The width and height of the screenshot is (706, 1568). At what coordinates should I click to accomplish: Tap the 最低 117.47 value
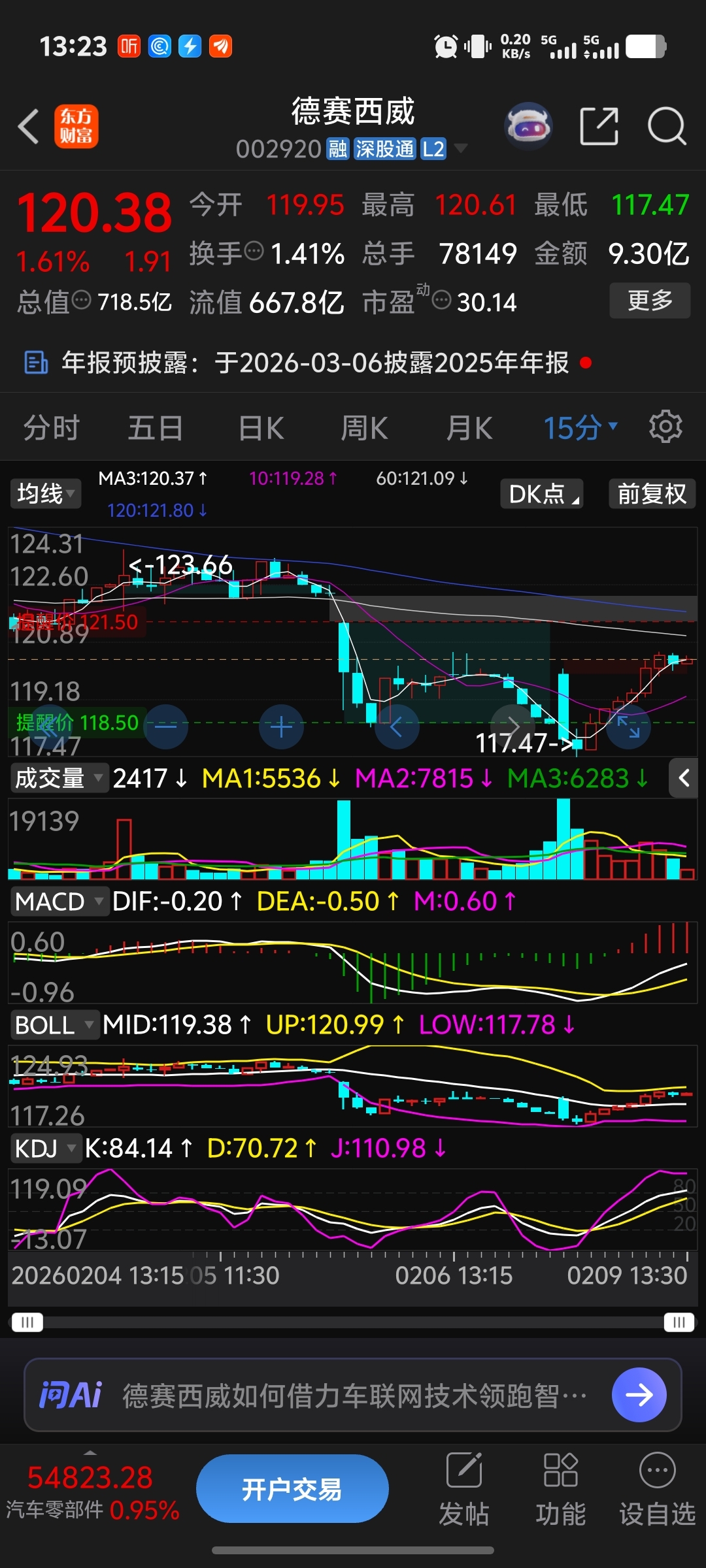(650, 205)
